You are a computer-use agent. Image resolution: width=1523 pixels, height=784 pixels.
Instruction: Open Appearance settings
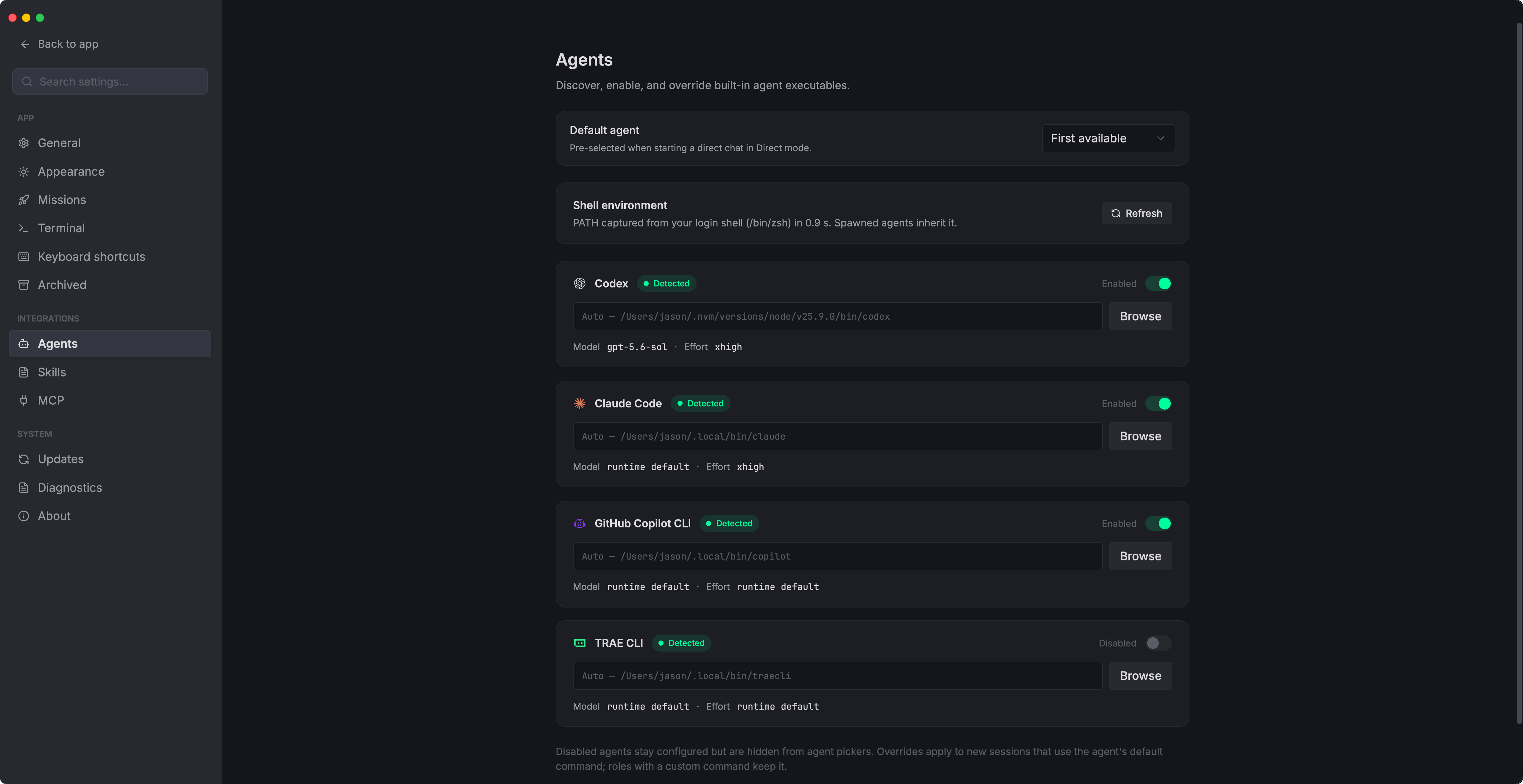click(110, 171)
